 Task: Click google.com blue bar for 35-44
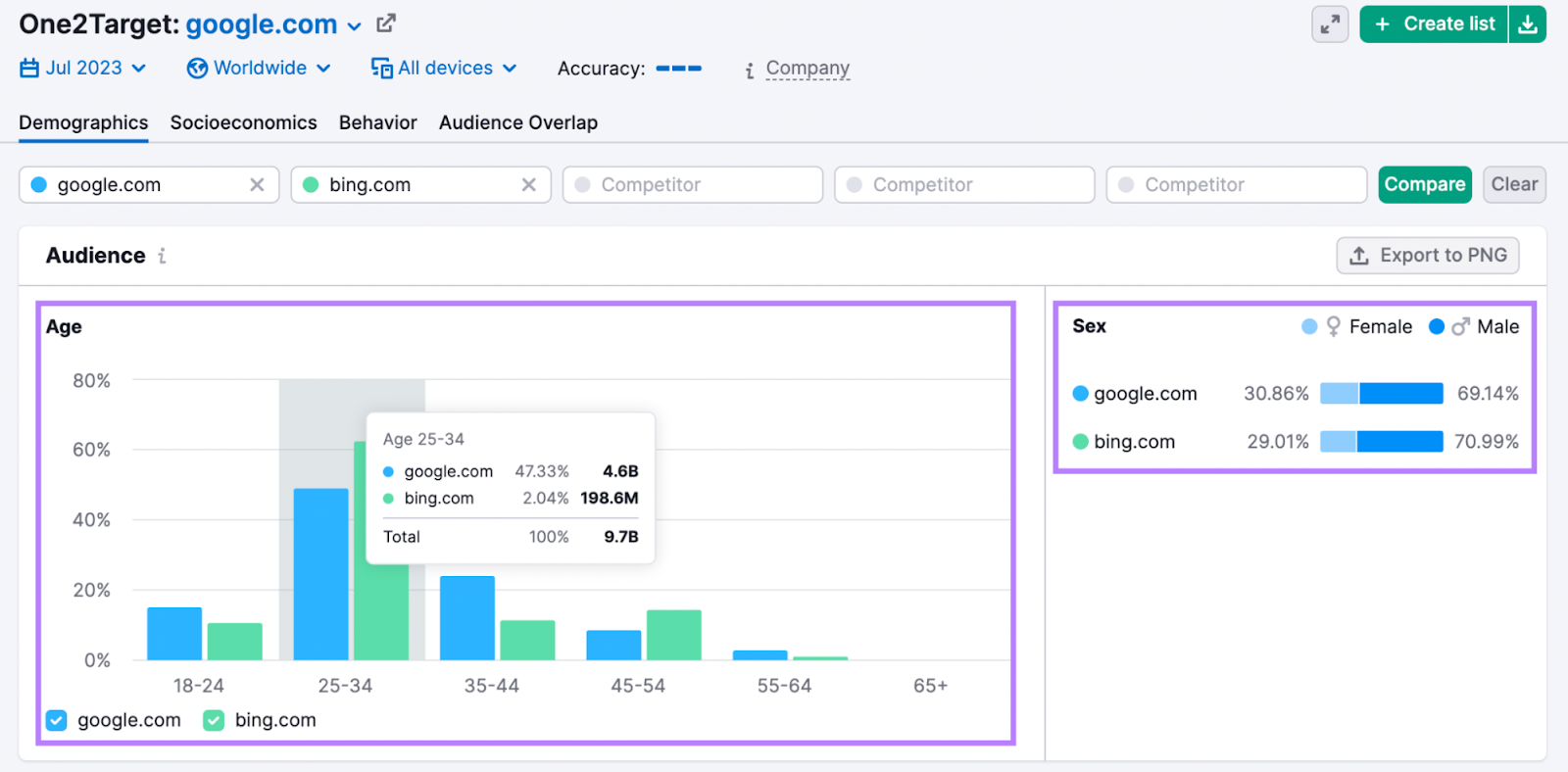[x=467, y=618]
